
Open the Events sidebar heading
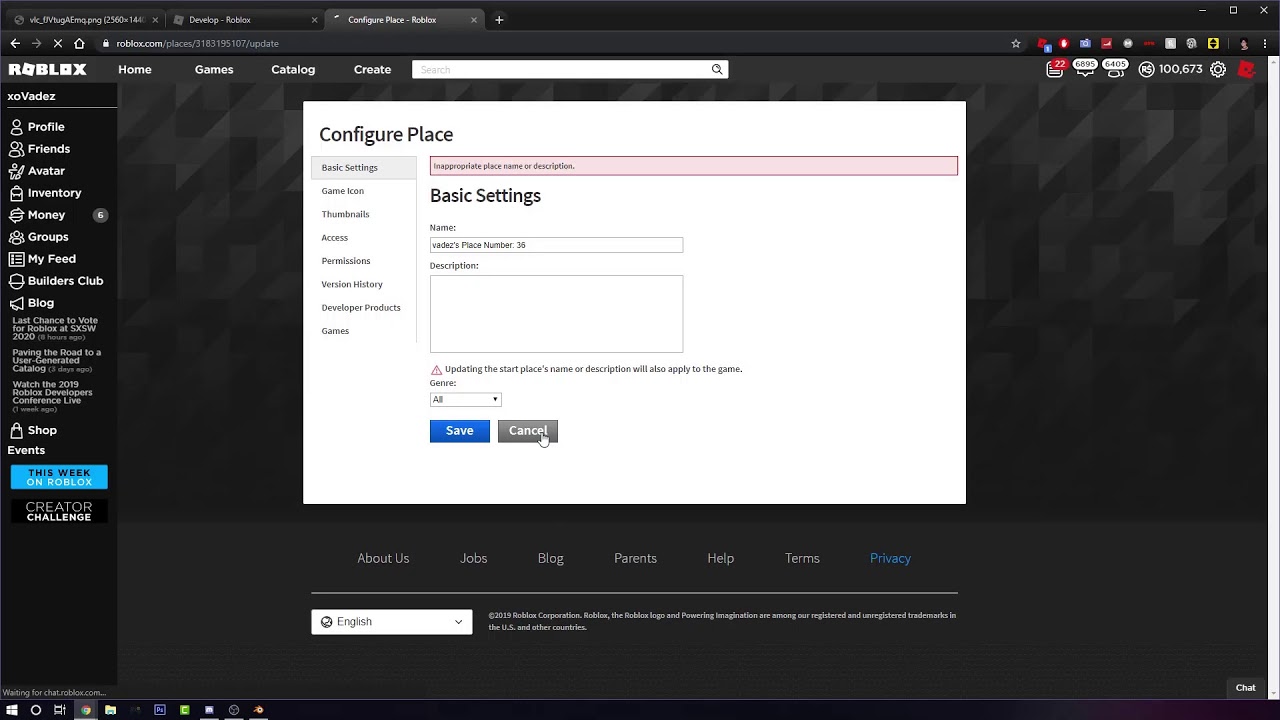pos(26,451)
